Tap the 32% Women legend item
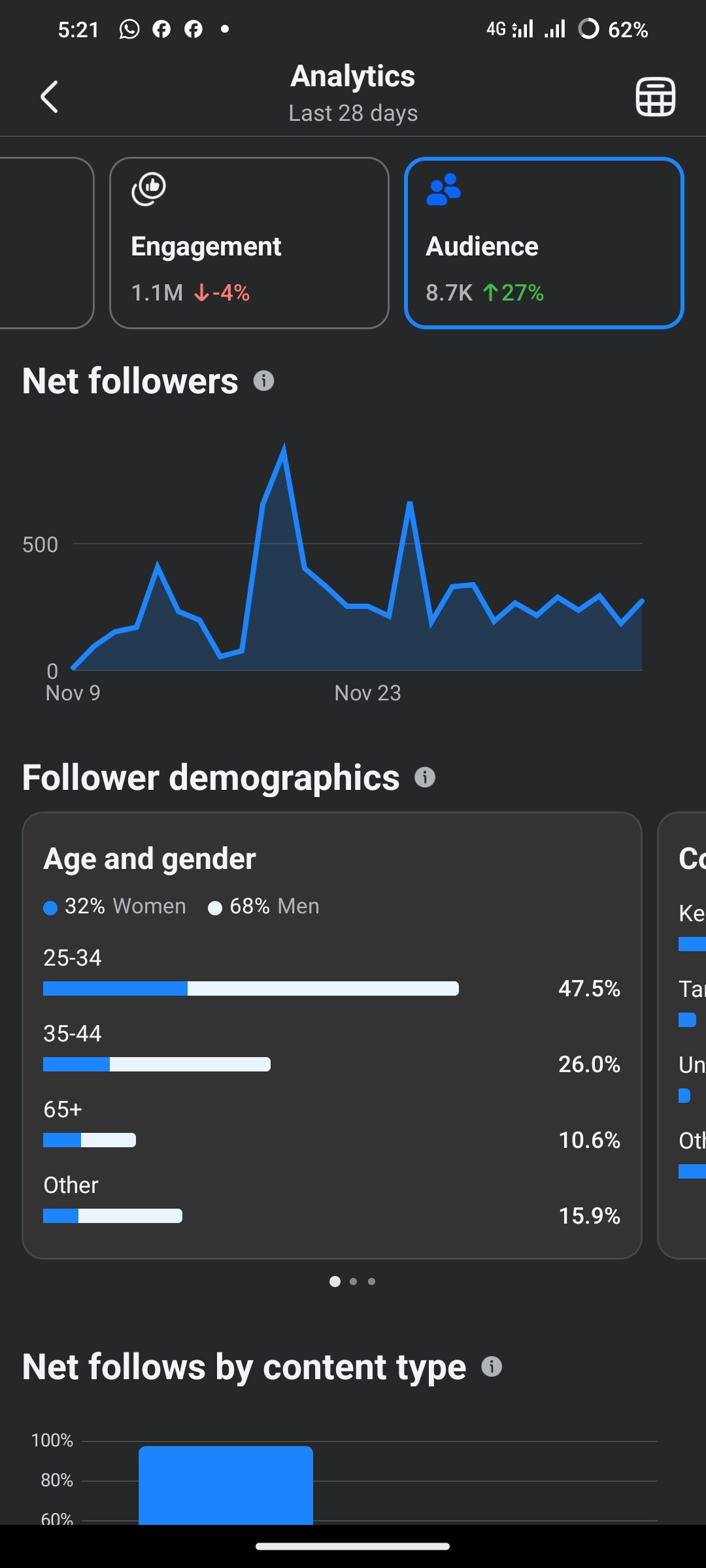Image resolution: width=706 pixels, height=1568 pixels. (115, 907)
